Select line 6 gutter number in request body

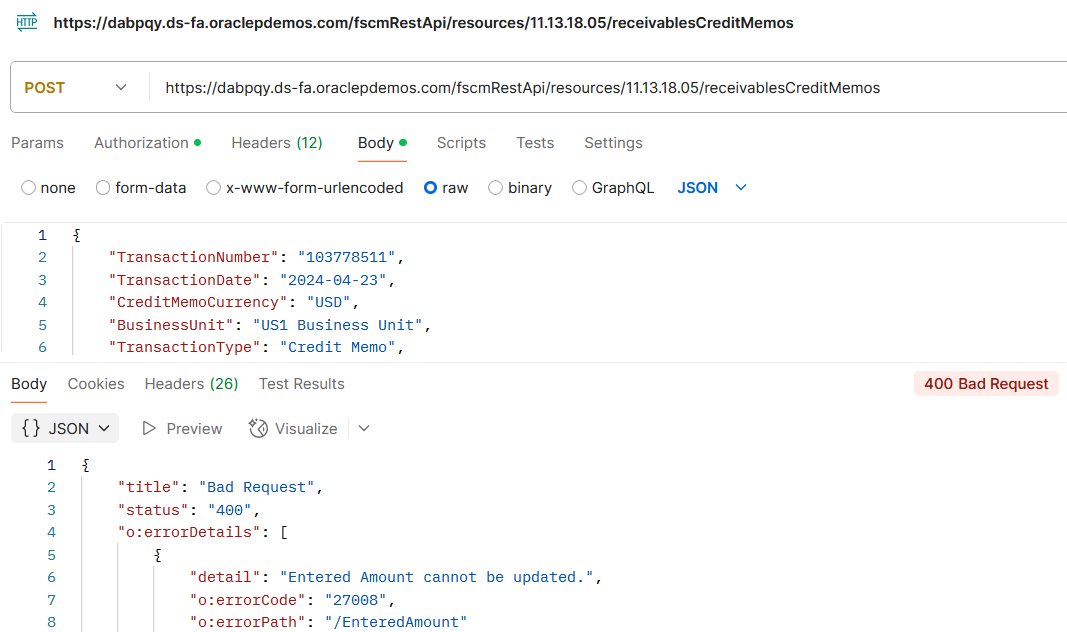[42, 347]
